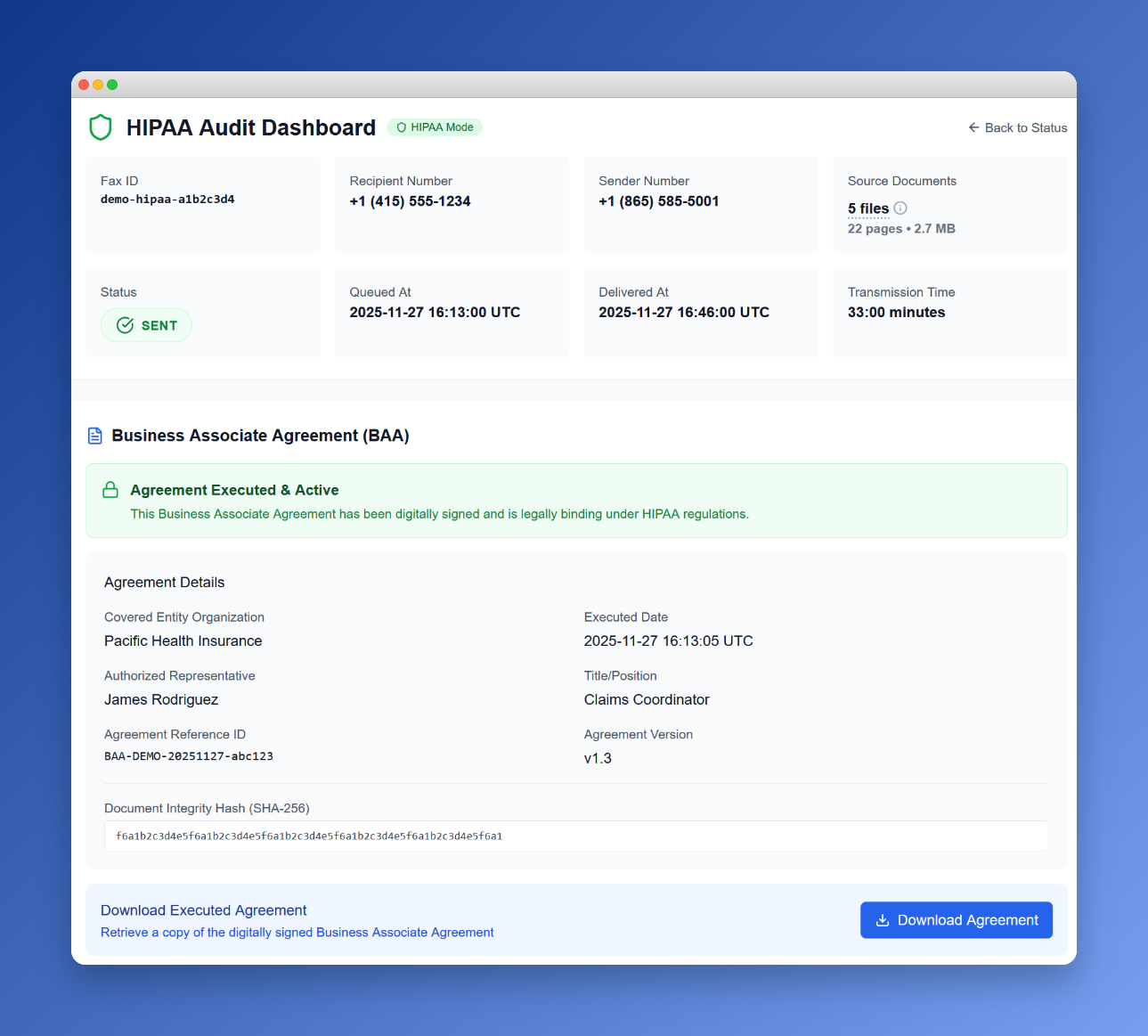The image size is (1148, 1036).
Task: Click Queued At time 2025-11-27 16:13:00 UTC
Action: pyautogui.click(x=435, y=313)
